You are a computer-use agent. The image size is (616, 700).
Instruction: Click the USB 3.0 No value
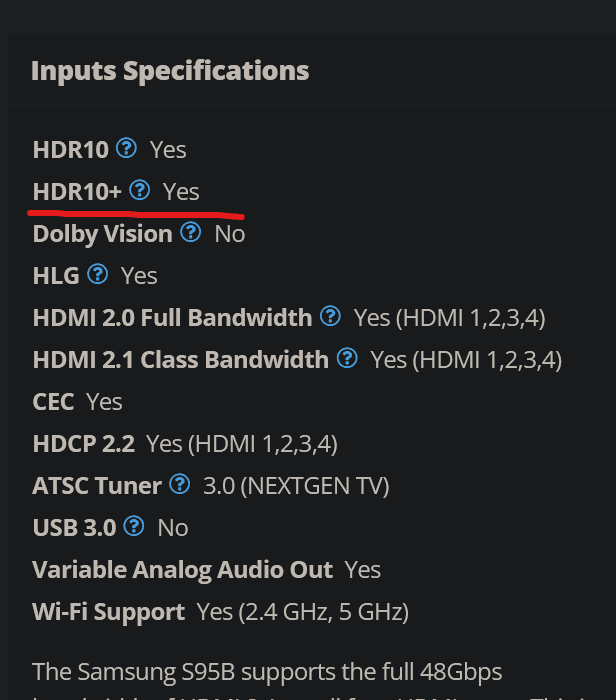click(173, 528)
